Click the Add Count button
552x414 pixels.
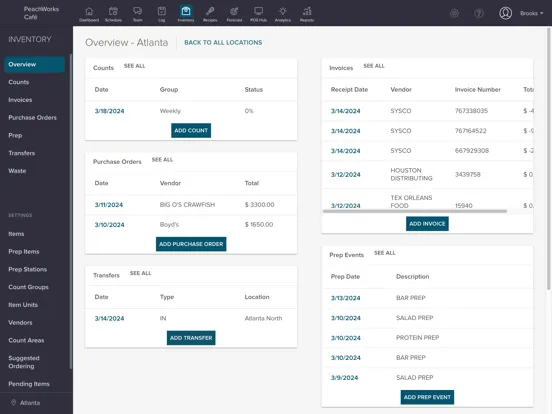pyautogui.click(x=191, y=130)
